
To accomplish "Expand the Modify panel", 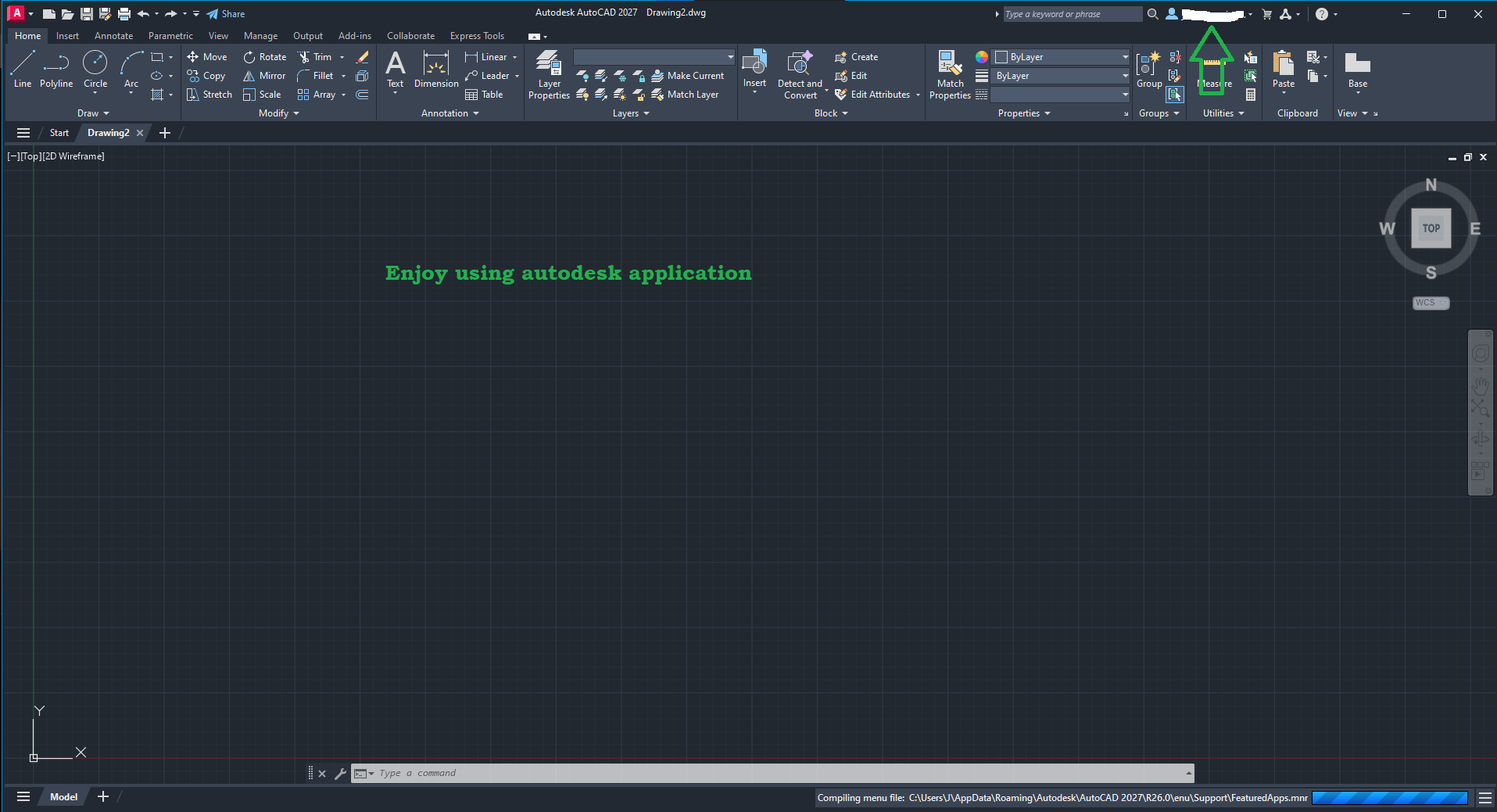I will click(279, 113).
